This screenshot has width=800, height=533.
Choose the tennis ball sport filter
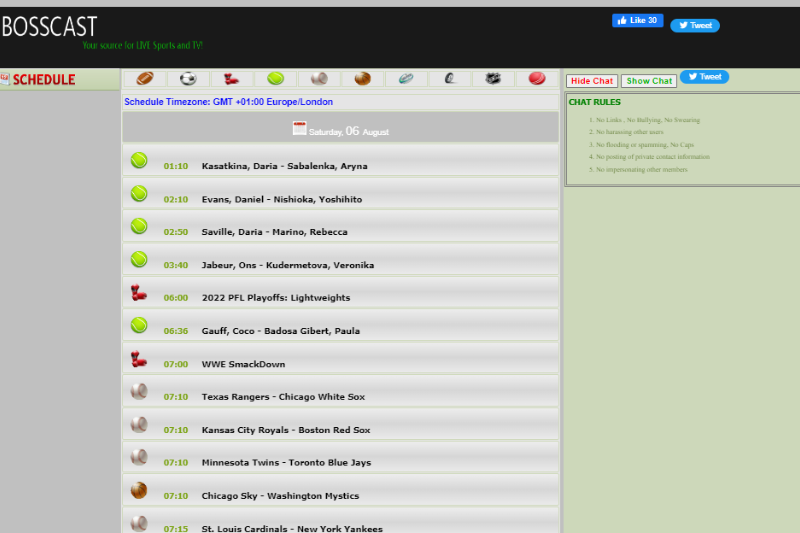pyautogui.click(x=276, y=79)
